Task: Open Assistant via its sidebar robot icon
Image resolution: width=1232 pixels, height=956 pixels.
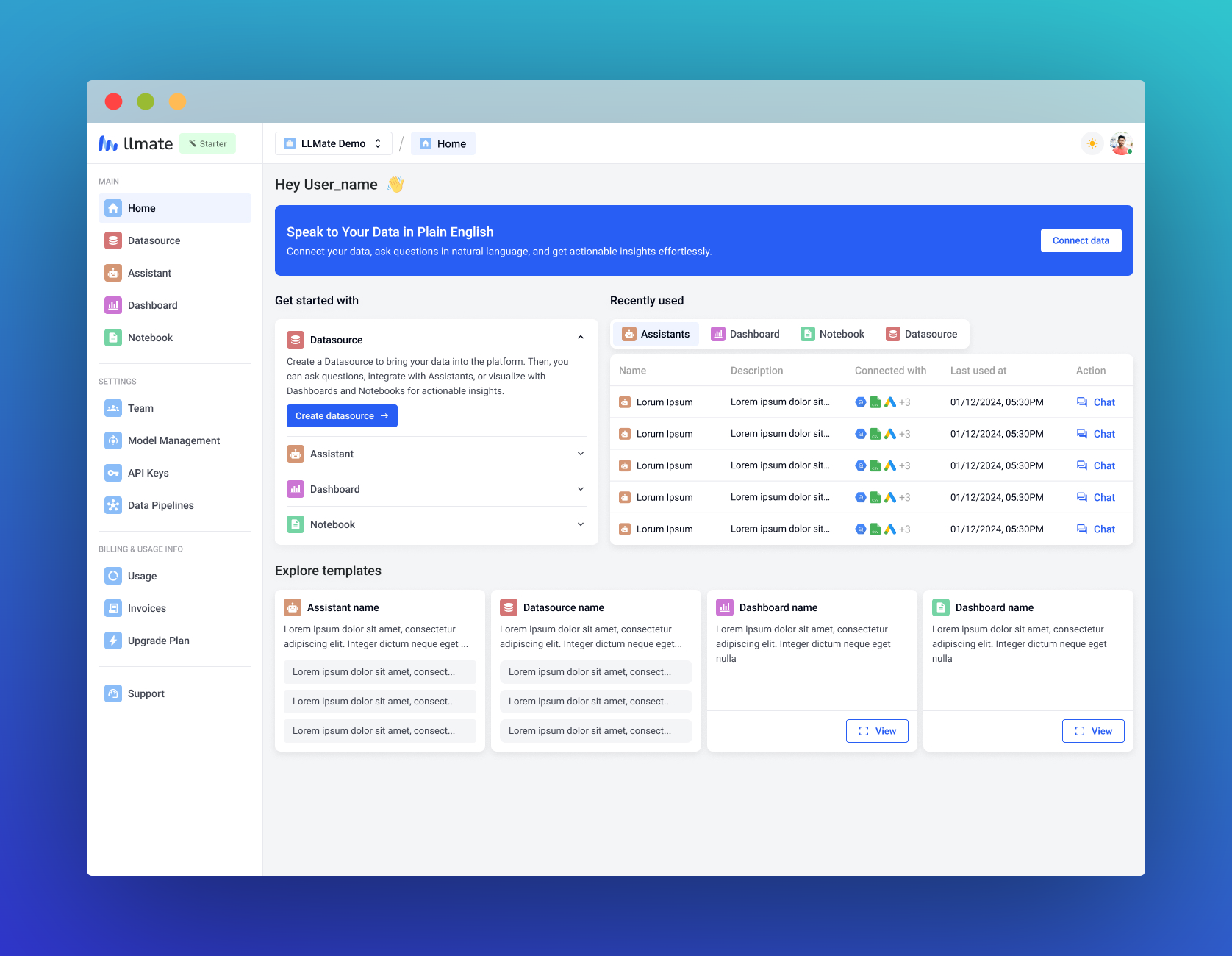Action: [x=112, y=273]
